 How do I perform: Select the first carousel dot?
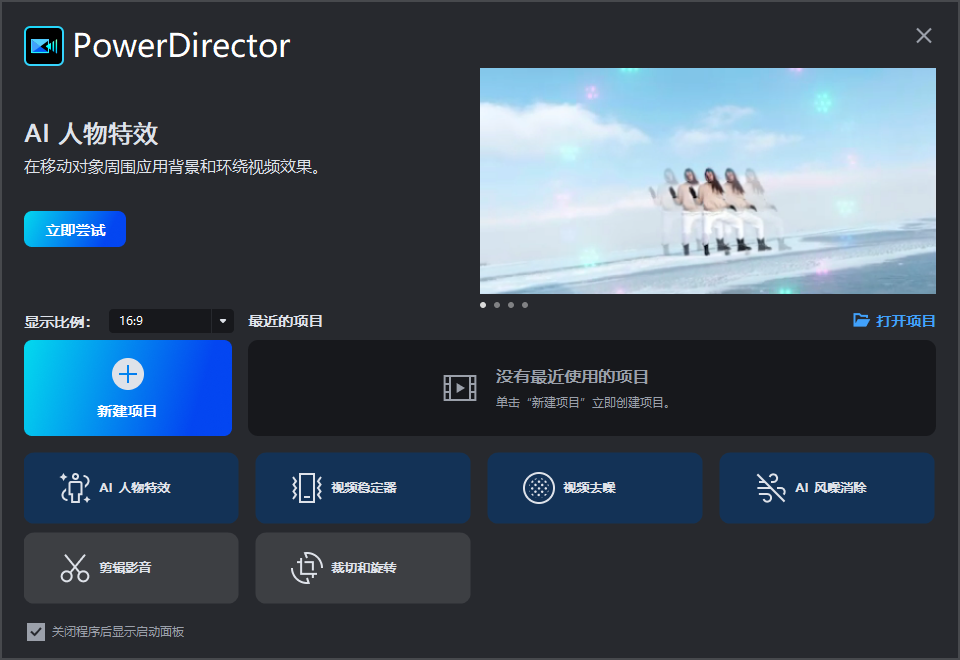pyautogui.click(x=483, y=305)
